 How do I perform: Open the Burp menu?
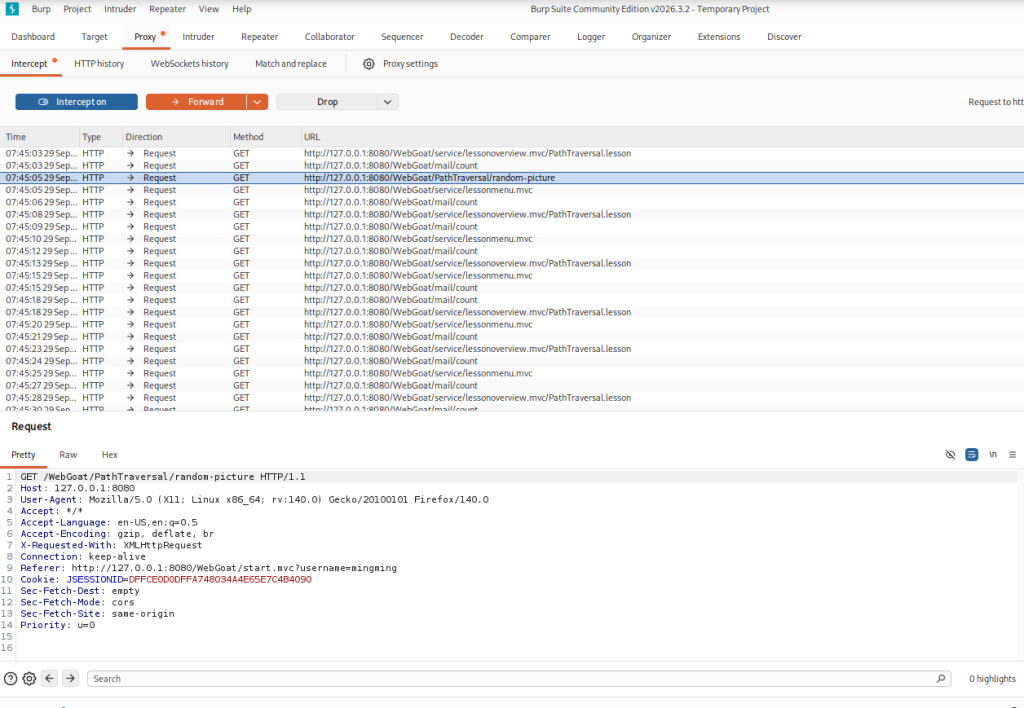coord(41,9)
